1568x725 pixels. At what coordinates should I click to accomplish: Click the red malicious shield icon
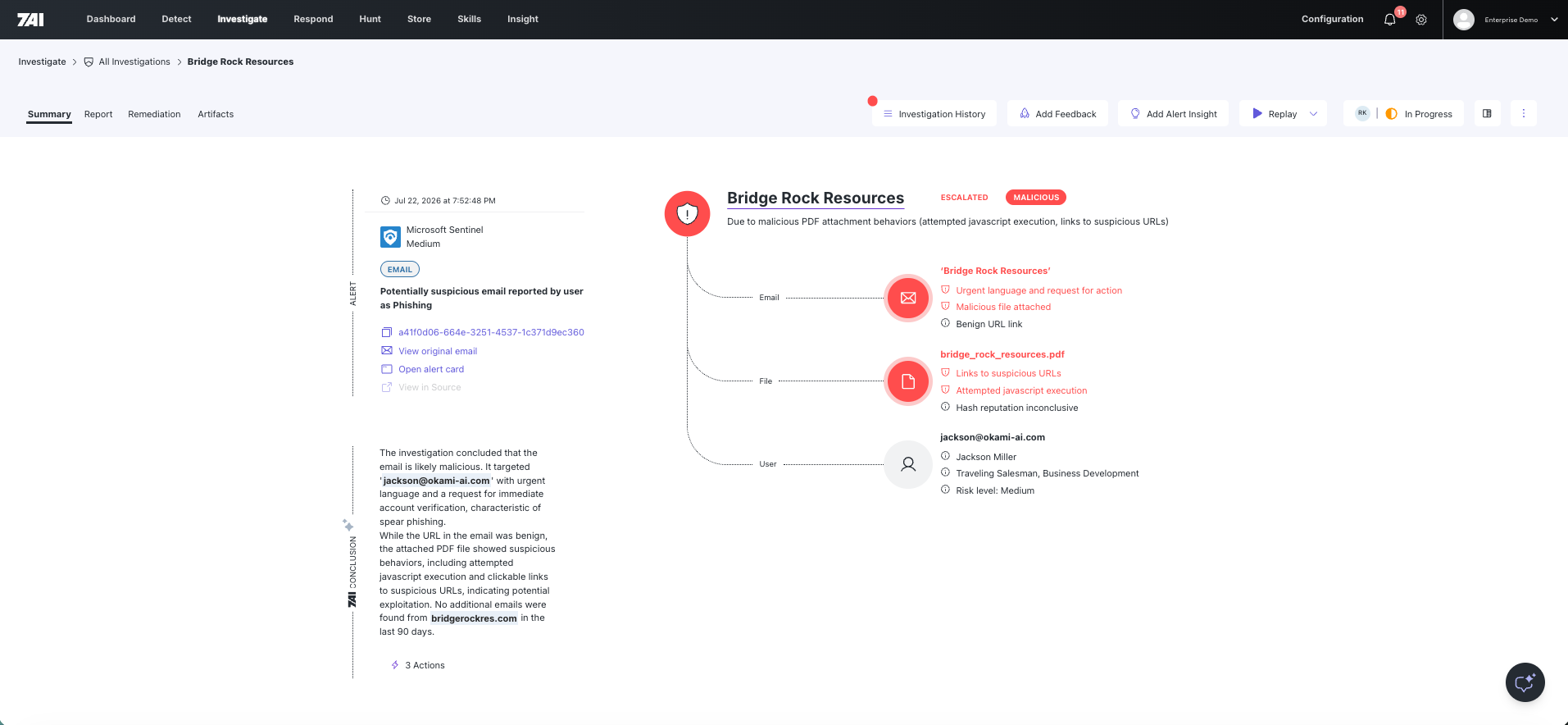point(687,214)
